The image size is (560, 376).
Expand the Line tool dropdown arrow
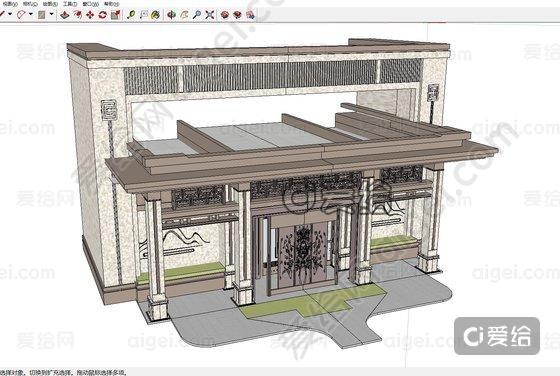10,14
